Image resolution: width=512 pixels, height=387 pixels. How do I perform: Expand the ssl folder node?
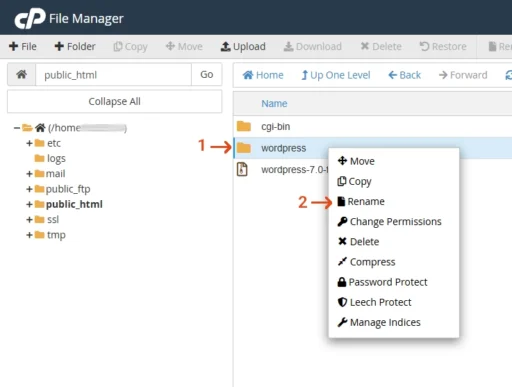coord(29,220)
